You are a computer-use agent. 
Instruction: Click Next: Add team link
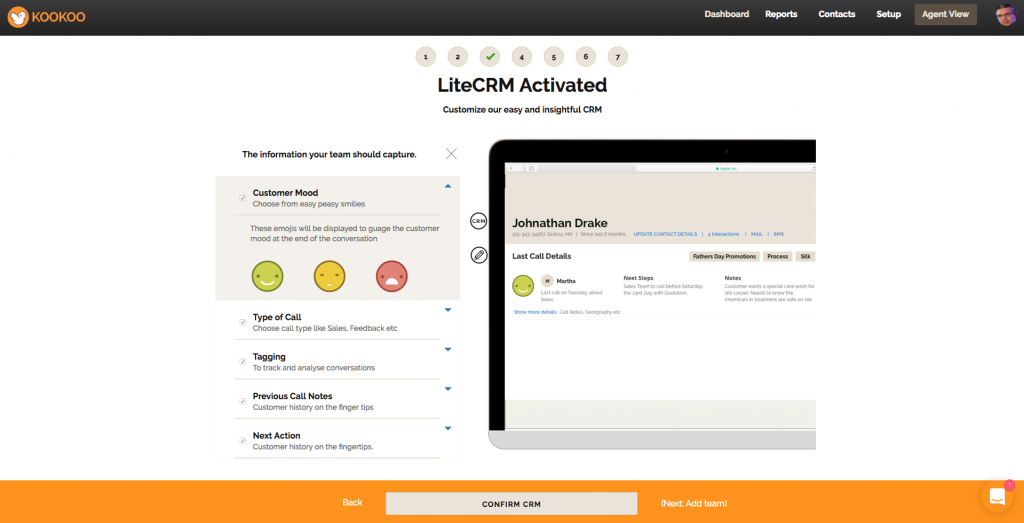694,503
